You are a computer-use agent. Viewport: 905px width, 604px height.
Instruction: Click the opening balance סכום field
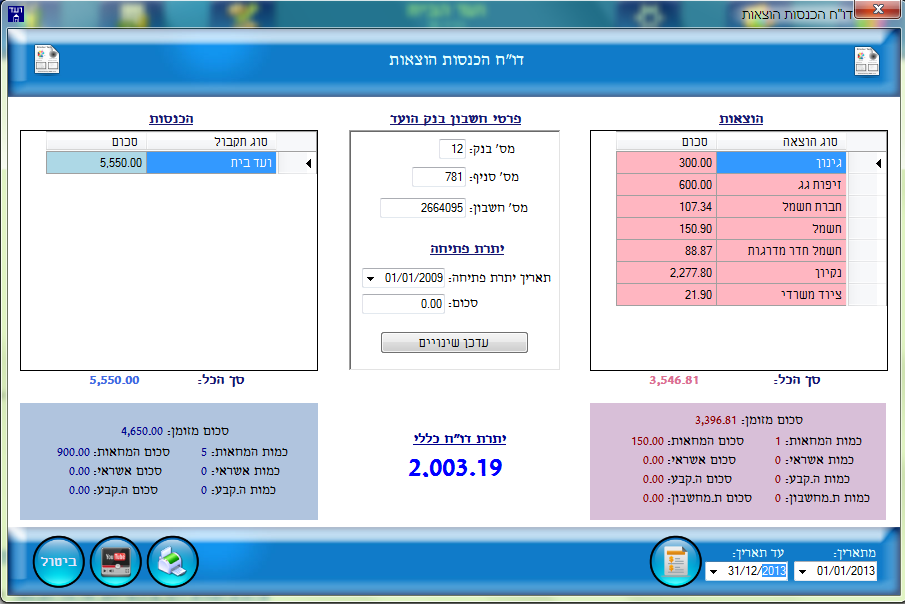pyautogui.click(x=403, y=304)
